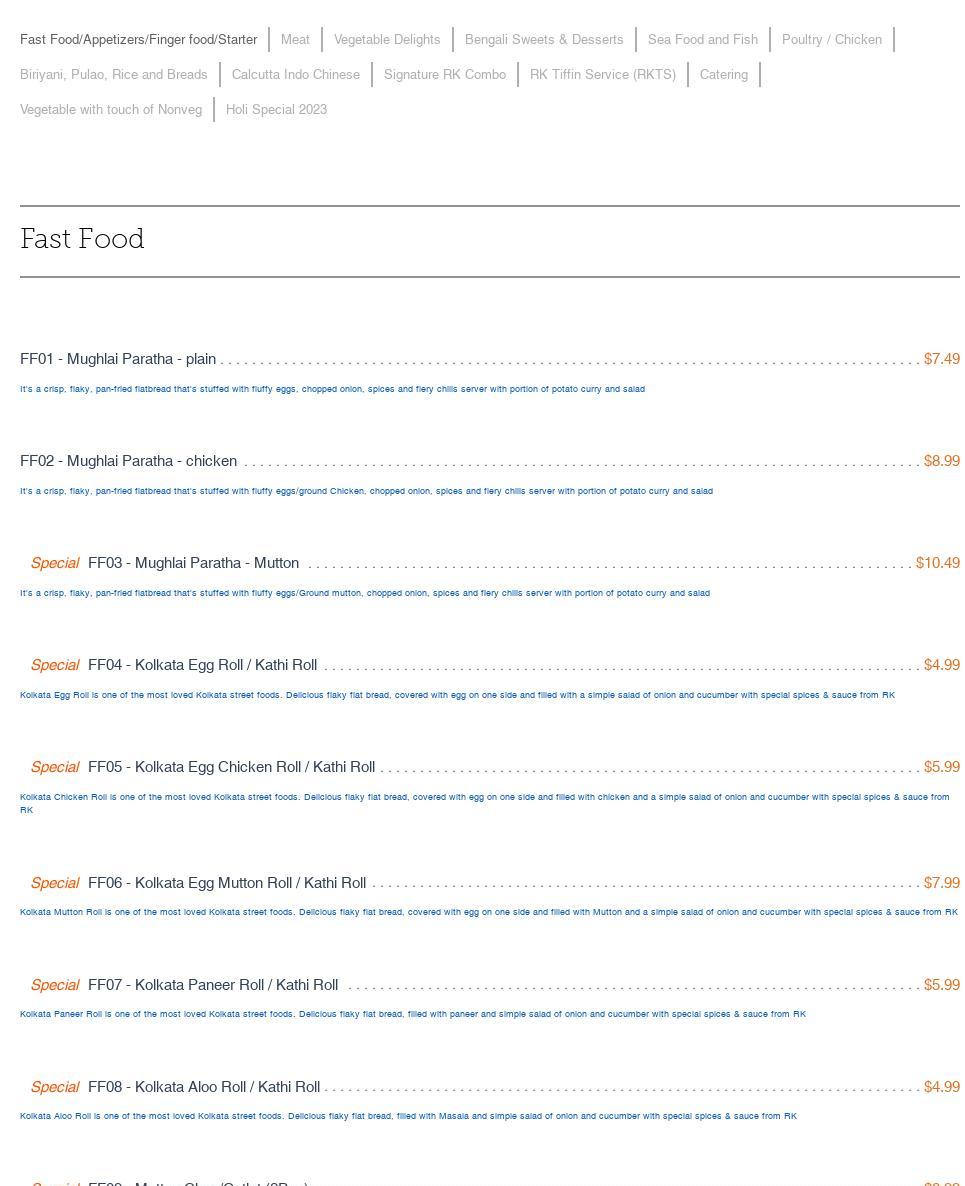Pick FF05 Kolkata Egg Chicken Roll

coord(231,767)
